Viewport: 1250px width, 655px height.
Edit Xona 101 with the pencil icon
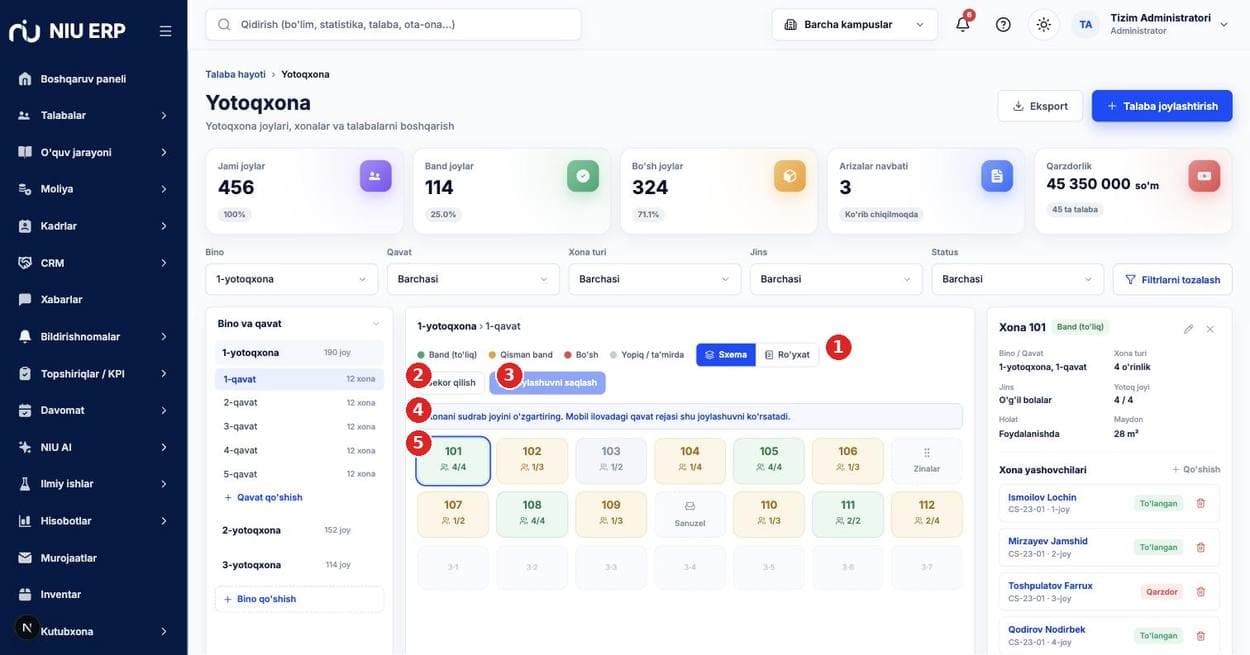pyautogui.click(x=1188, y=328)
